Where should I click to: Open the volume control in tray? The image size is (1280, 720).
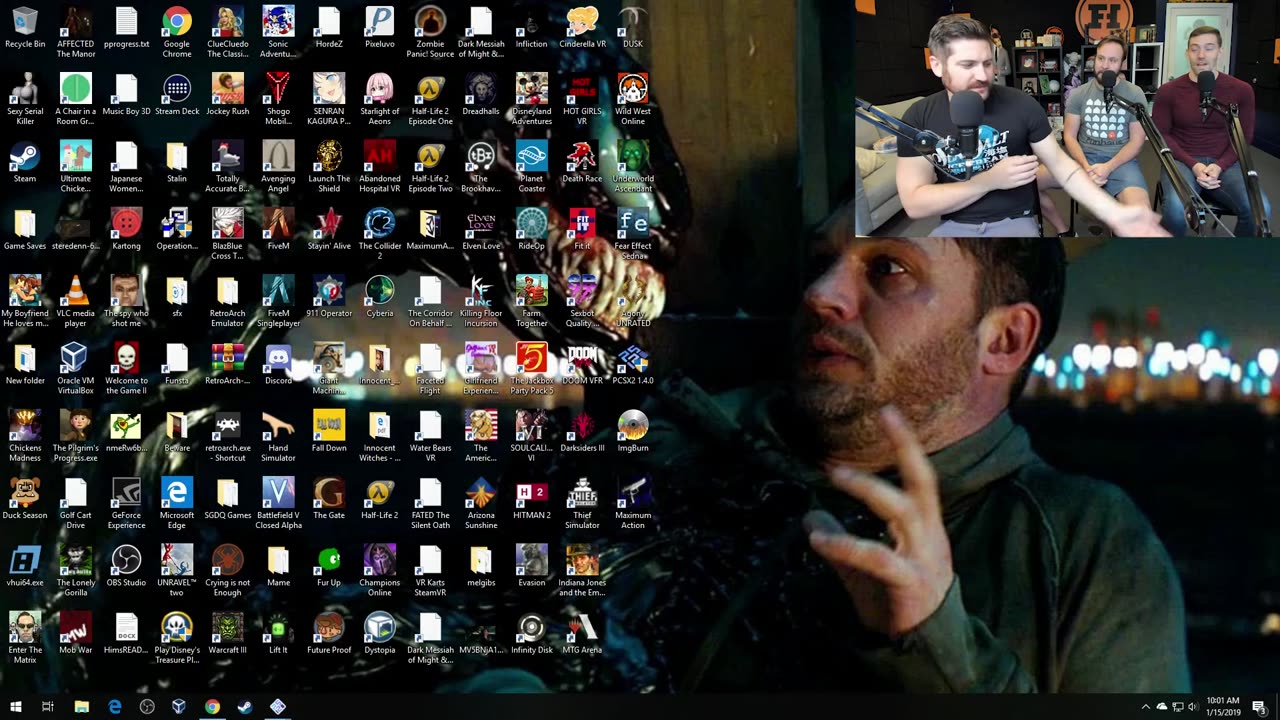[x=1193, y=707]
